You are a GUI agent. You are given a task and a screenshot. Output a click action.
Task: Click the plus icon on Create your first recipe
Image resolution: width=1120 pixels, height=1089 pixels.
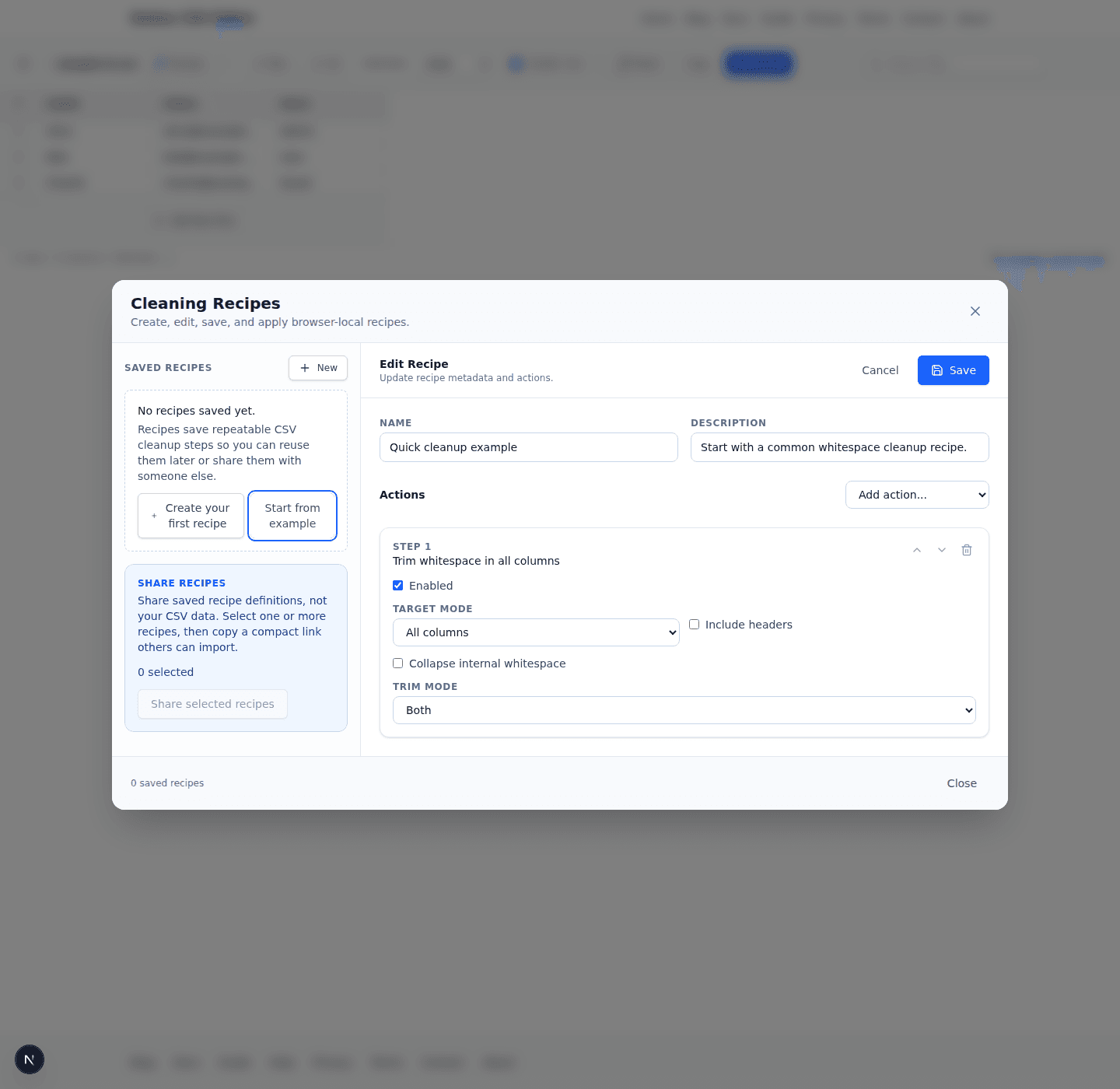pos(153,515)
